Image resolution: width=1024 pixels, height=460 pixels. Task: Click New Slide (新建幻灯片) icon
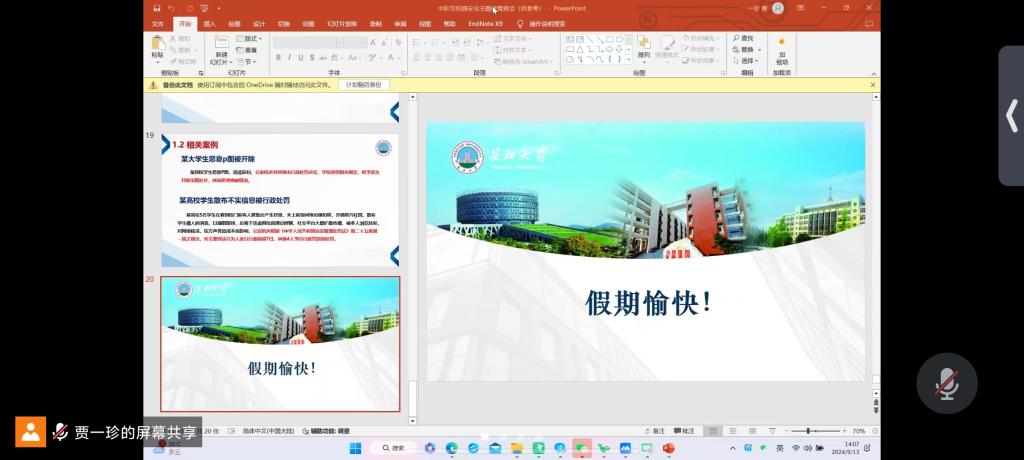221,45
